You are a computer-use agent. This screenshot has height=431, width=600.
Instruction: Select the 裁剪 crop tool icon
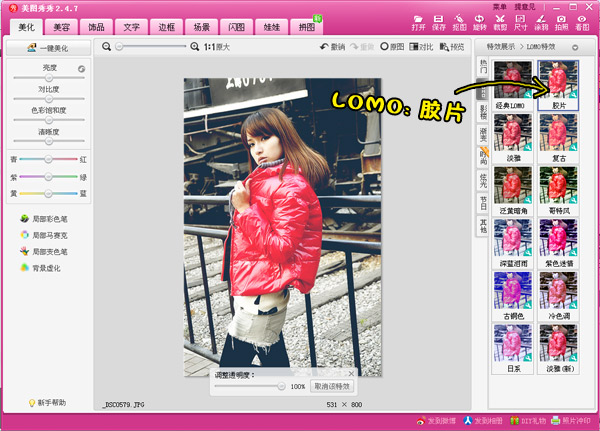pyautogui.click(x=499, y=22)
